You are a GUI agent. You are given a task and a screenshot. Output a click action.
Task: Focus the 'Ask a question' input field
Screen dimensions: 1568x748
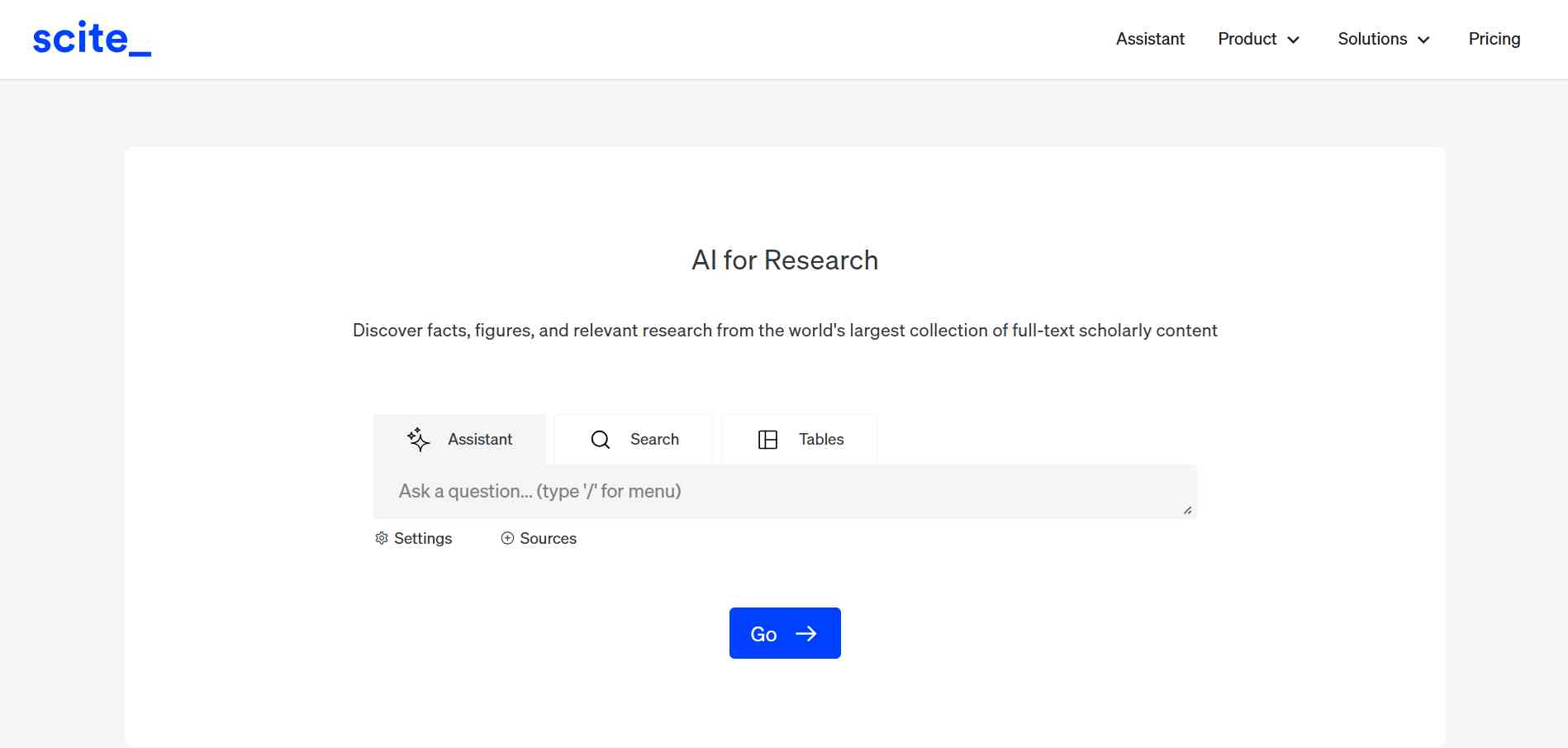777,491
